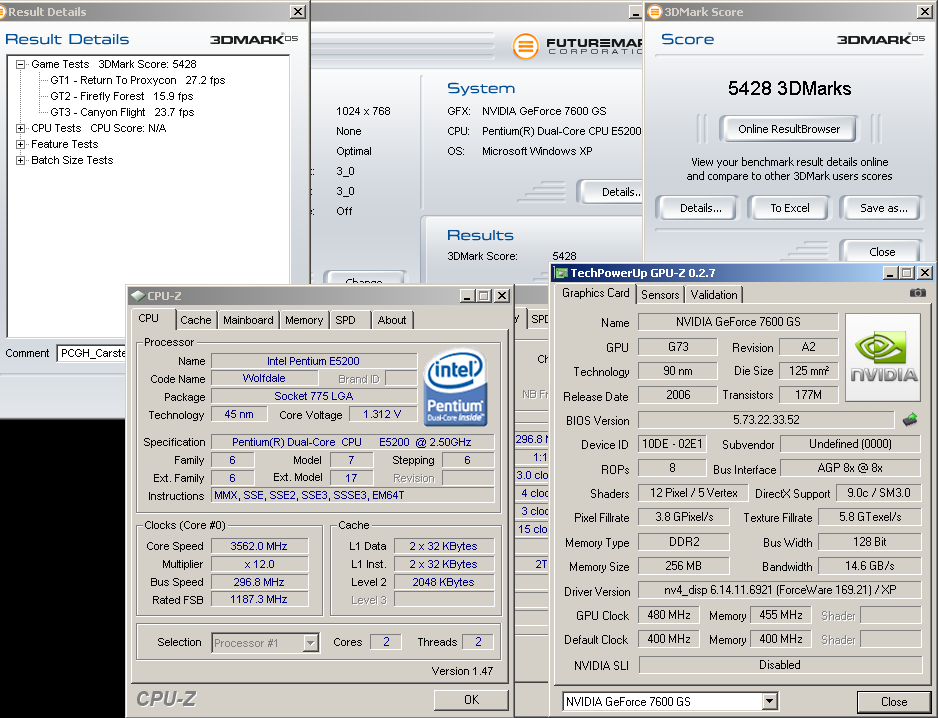Open the About tab in CPU-Z
938x718 pixels.
coord(392,320)
